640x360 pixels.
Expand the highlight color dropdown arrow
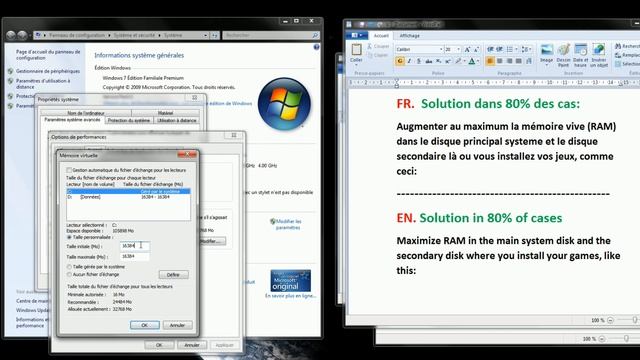tap(464, 61)
